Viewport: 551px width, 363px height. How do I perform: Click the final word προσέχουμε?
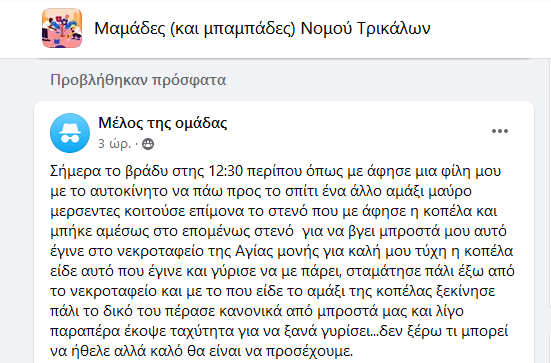309,351
